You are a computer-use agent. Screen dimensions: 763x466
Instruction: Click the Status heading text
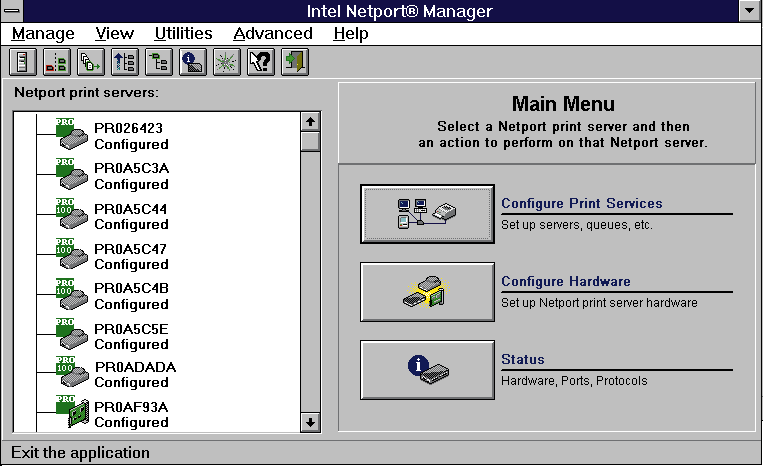point(523,359)
